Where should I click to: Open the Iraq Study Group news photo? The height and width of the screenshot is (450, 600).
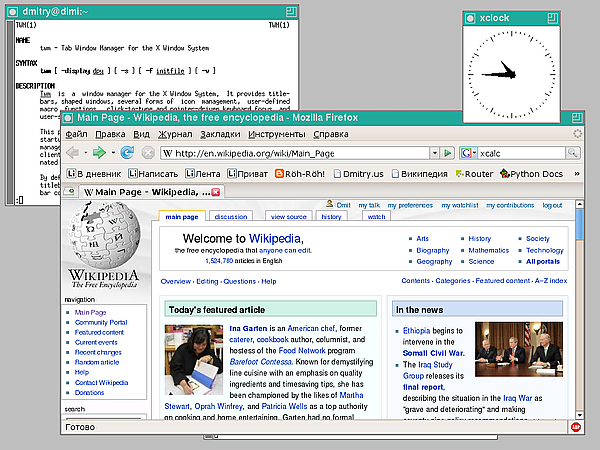pyautogui.click(x=518, y=349)
